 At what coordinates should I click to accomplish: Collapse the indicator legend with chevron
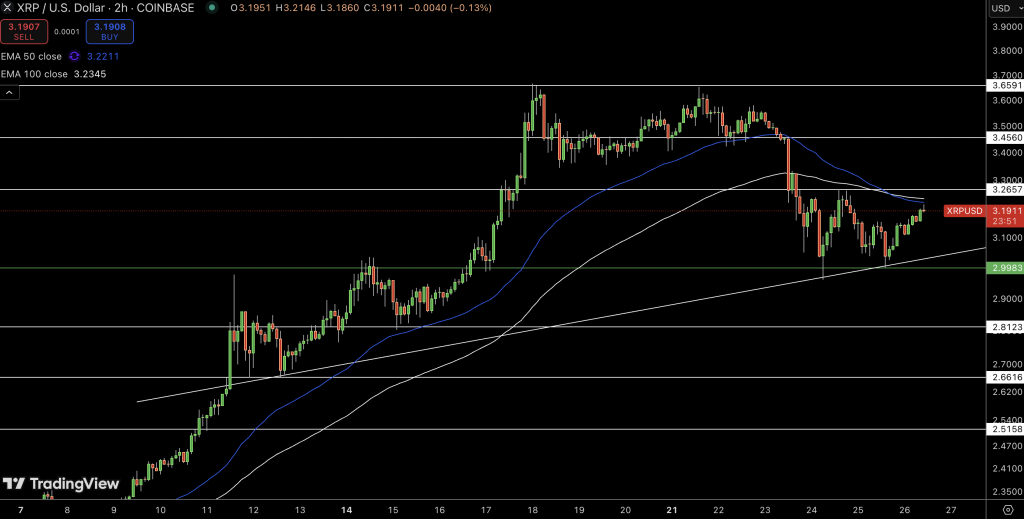[x=9, y=93]
